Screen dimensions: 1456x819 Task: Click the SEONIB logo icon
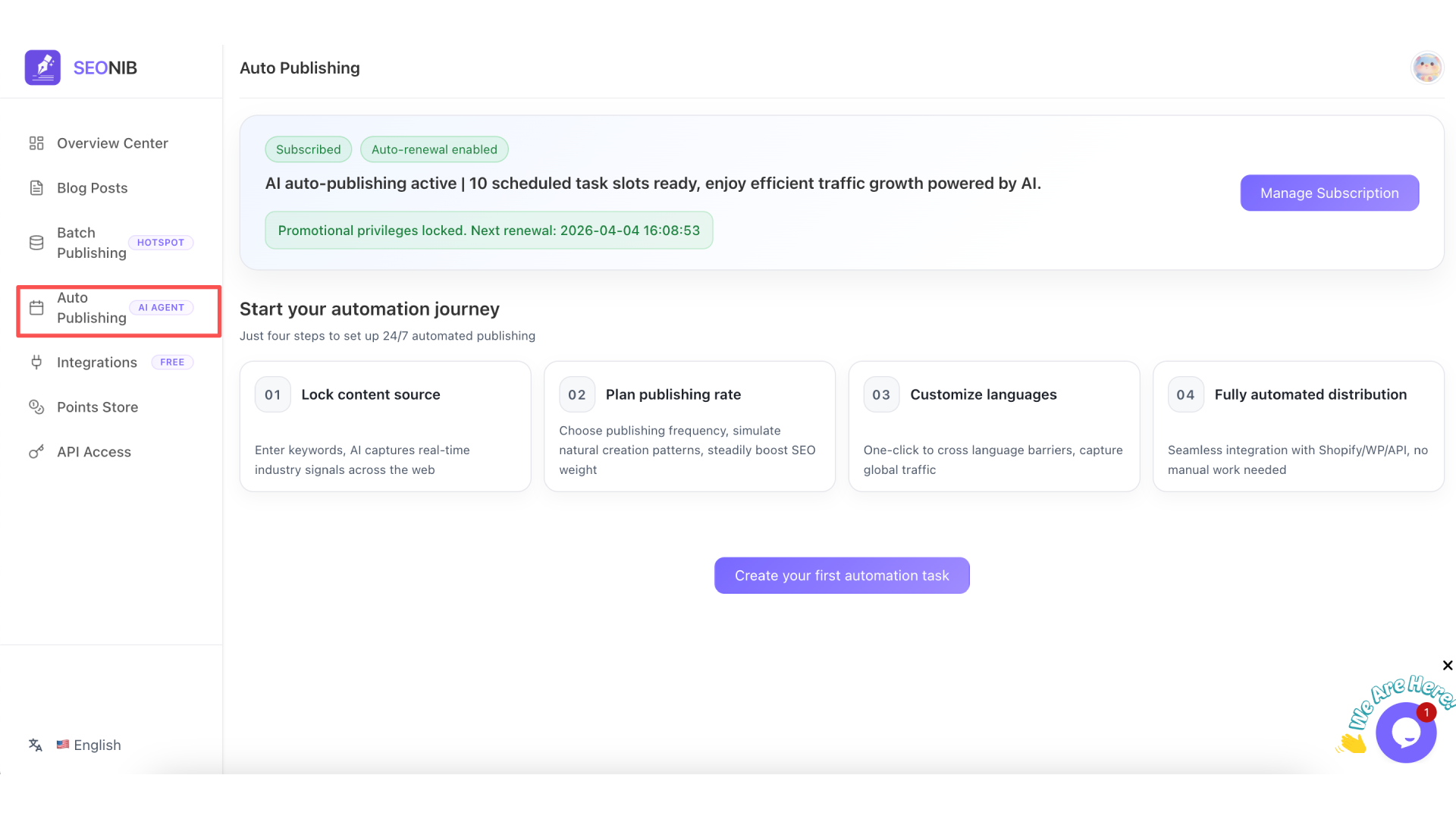pos(42,67)
